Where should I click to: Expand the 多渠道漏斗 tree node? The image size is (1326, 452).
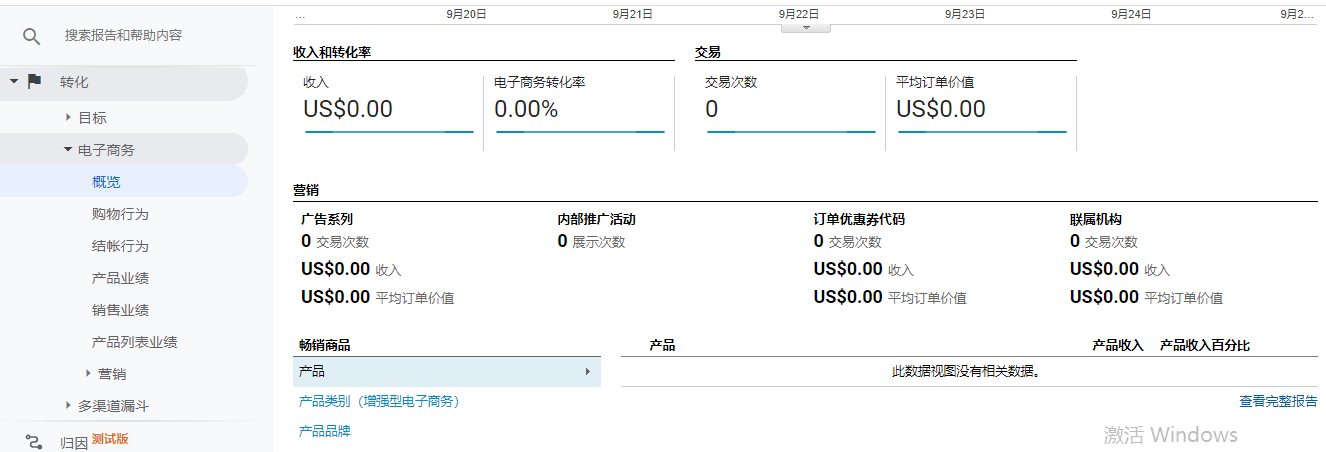pos(68,405)
